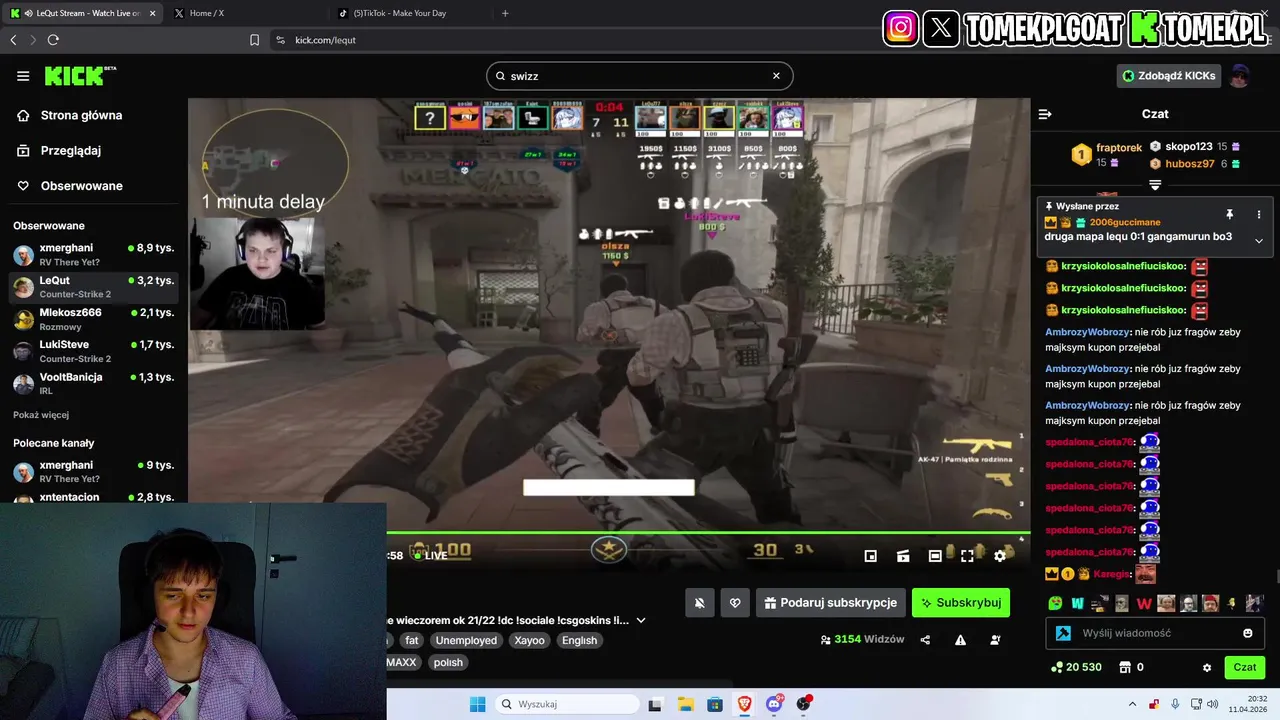Viewport: 1280px width, 720px height.
Task: Click Zdobądź KICKs button
Action: point(1169,76)
